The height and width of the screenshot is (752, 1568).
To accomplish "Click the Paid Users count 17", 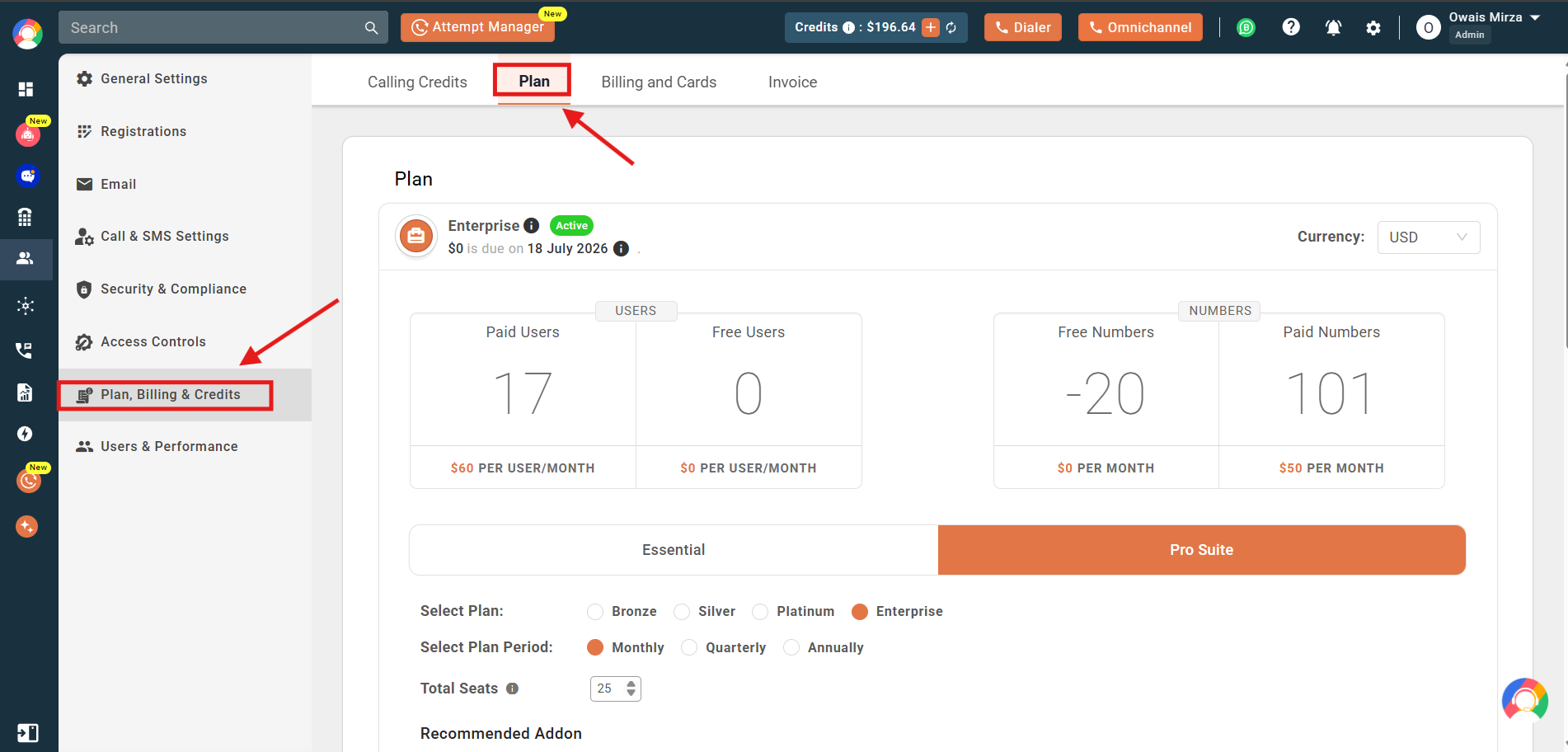I will [x=523, y=393].
